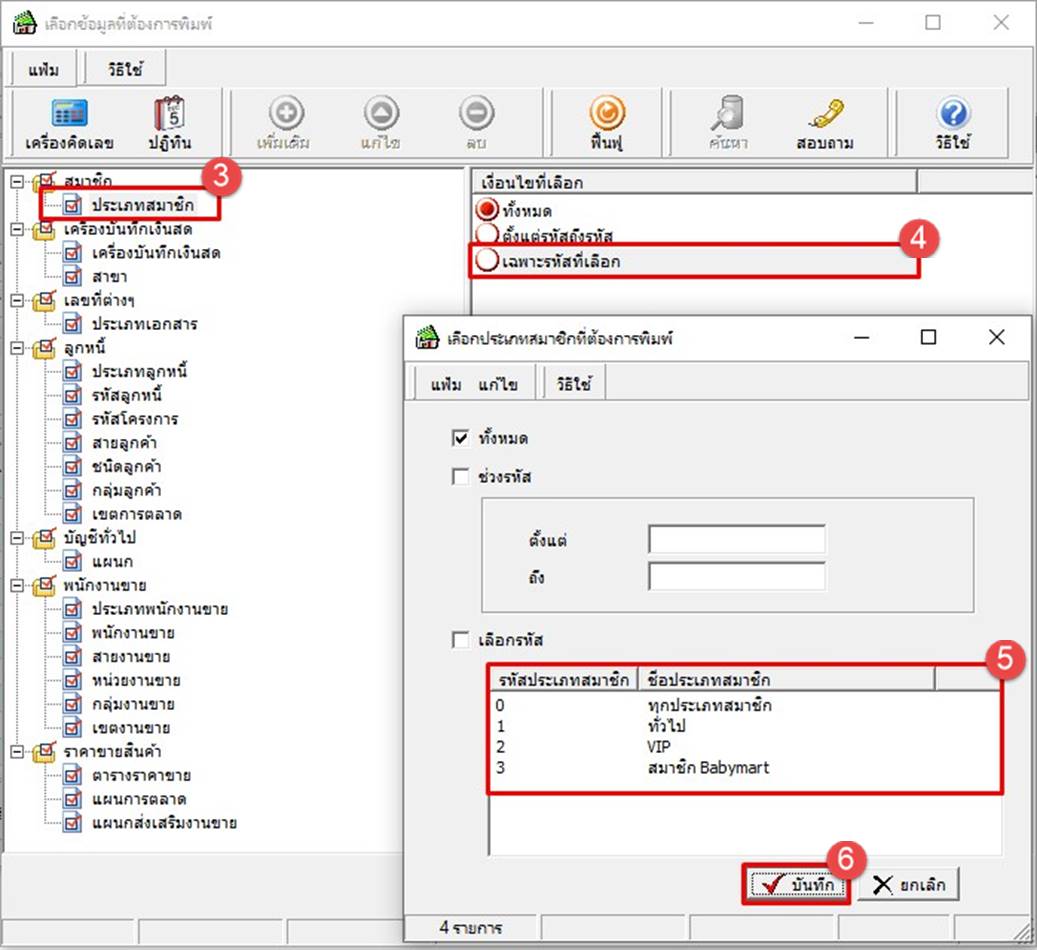Select the VIP row in member type list

click(x=657, y=746)
